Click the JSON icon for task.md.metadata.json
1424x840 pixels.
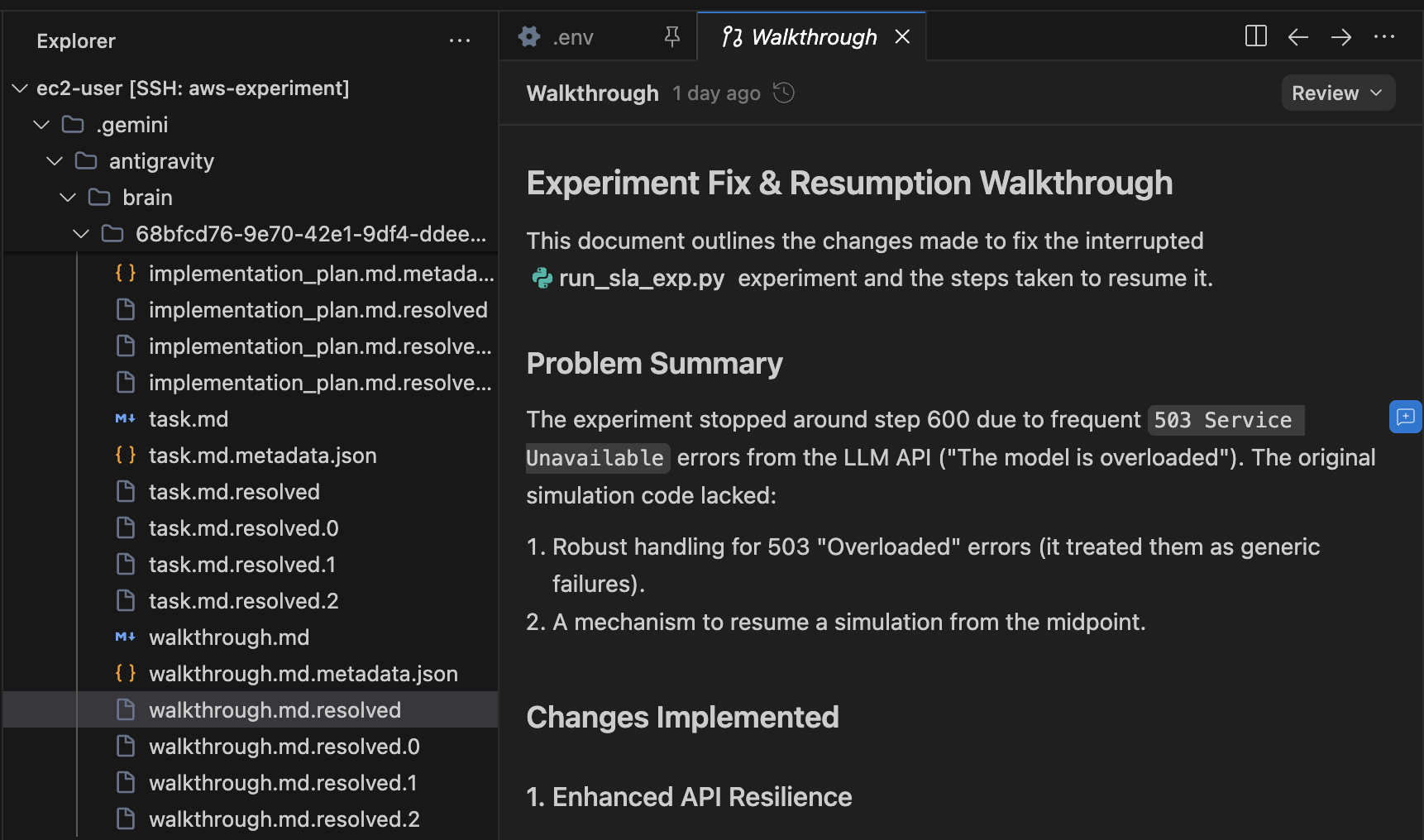[x=126, y=455]
